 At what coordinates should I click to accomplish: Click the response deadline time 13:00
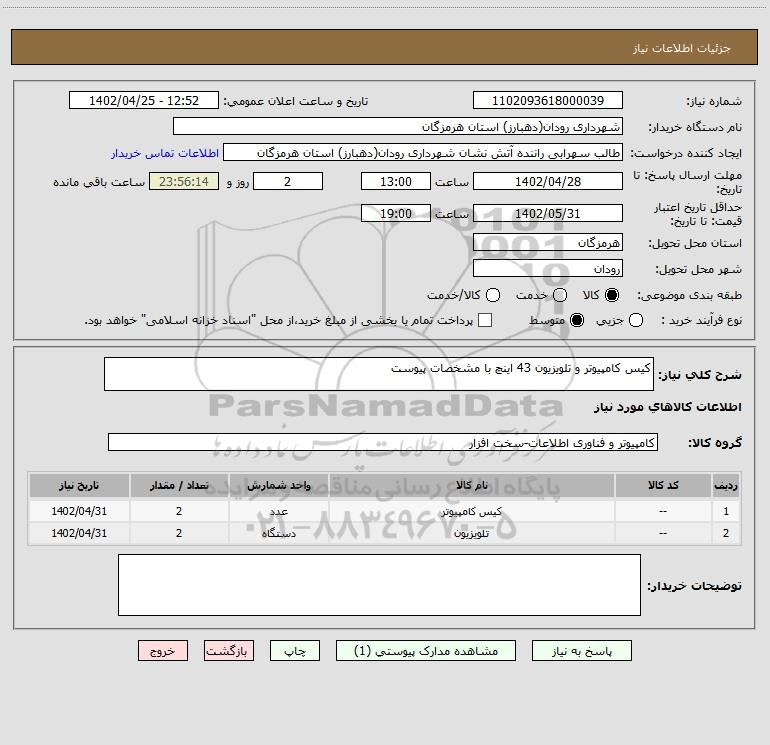click(x=396, y=181)
